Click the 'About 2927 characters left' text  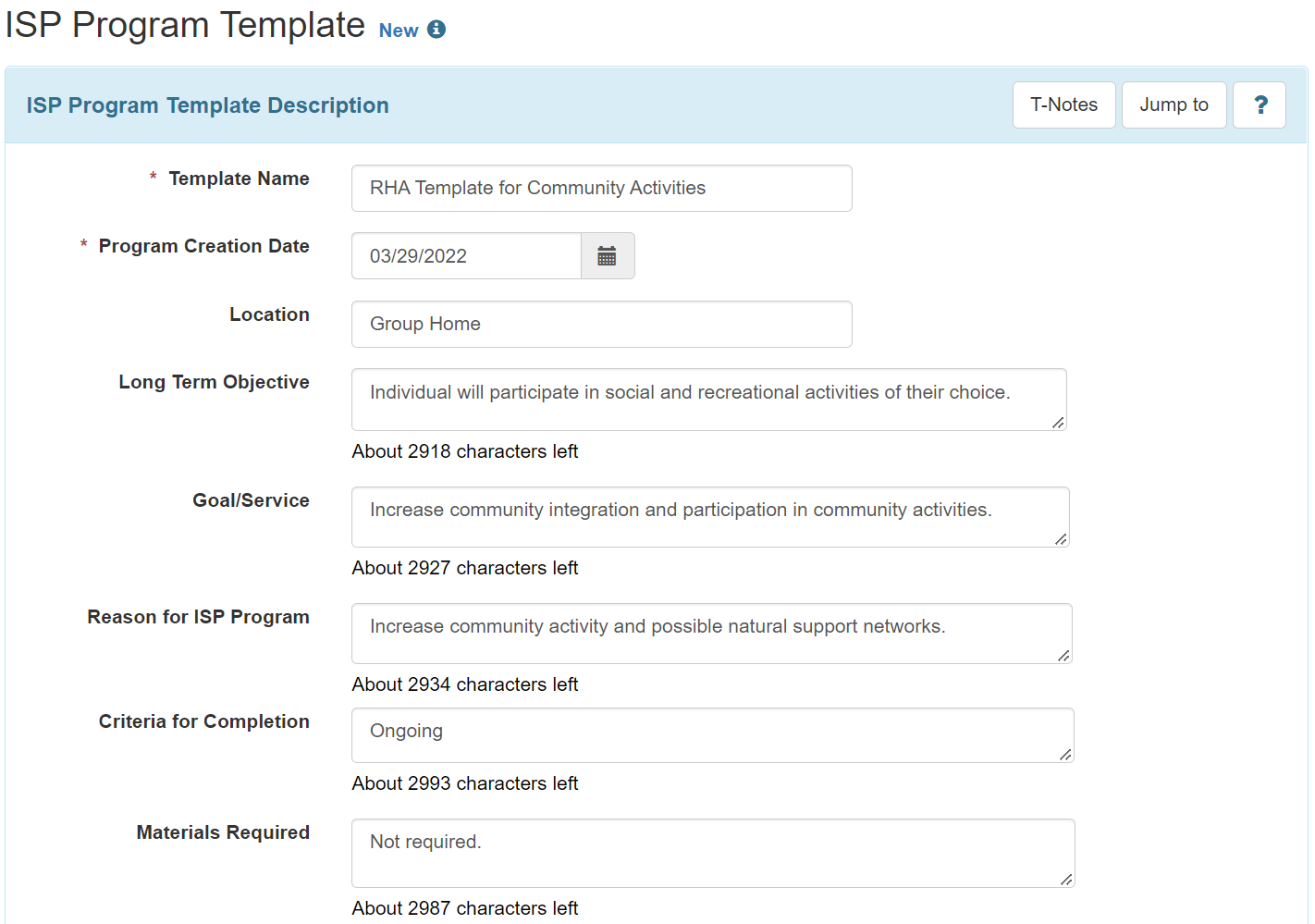[465, 568]
